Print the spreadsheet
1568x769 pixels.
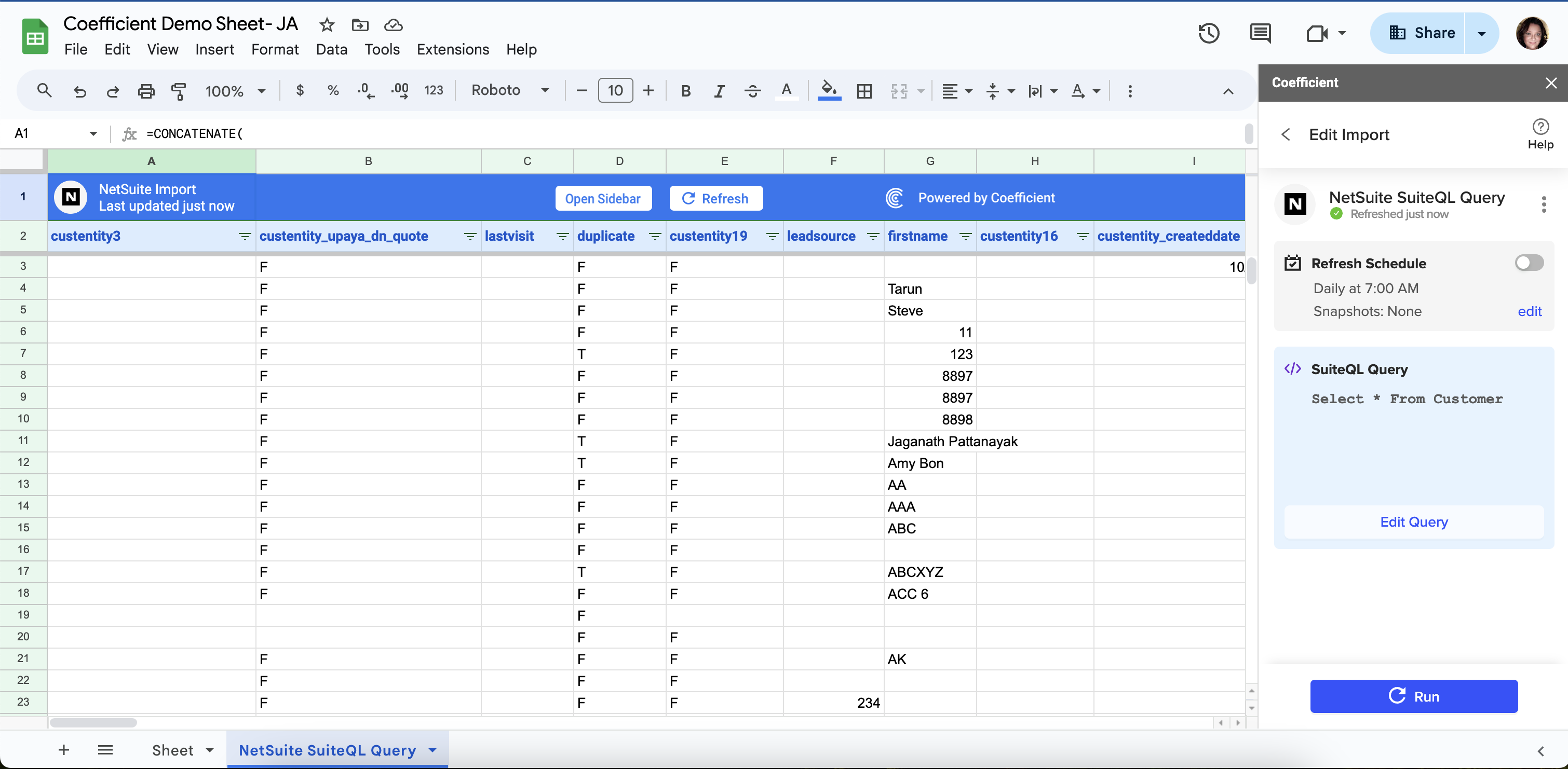(x=146, y=91)
